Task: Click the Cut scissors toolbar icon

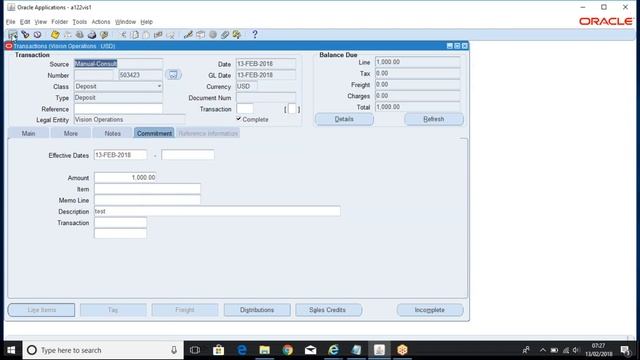Action: pyautogui.click(x=123, y=35)
